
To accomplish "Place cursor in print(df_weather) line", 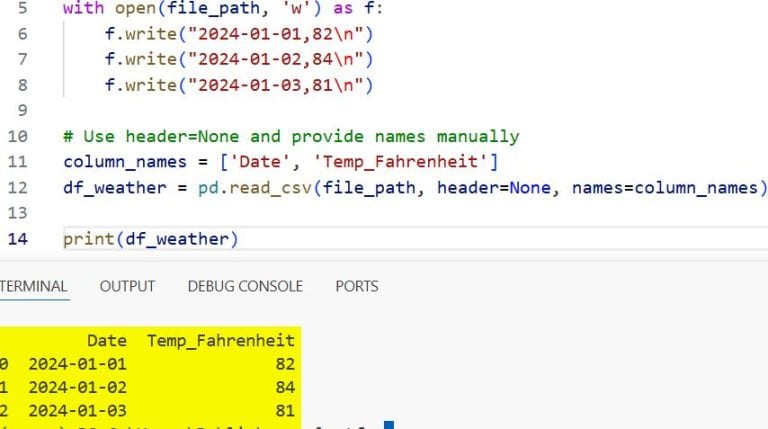I will [x=150, y=239].
